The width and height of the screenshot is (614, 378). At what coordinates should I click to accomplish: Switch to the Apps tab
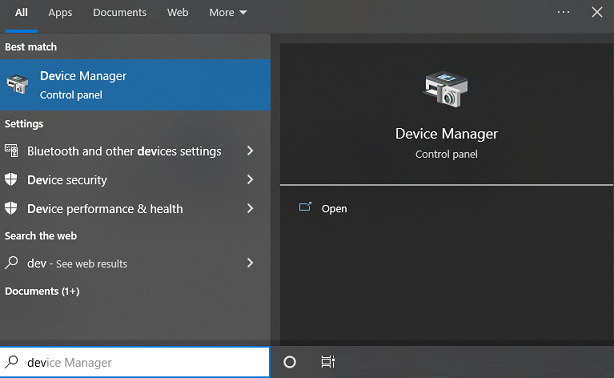[60, 13]
